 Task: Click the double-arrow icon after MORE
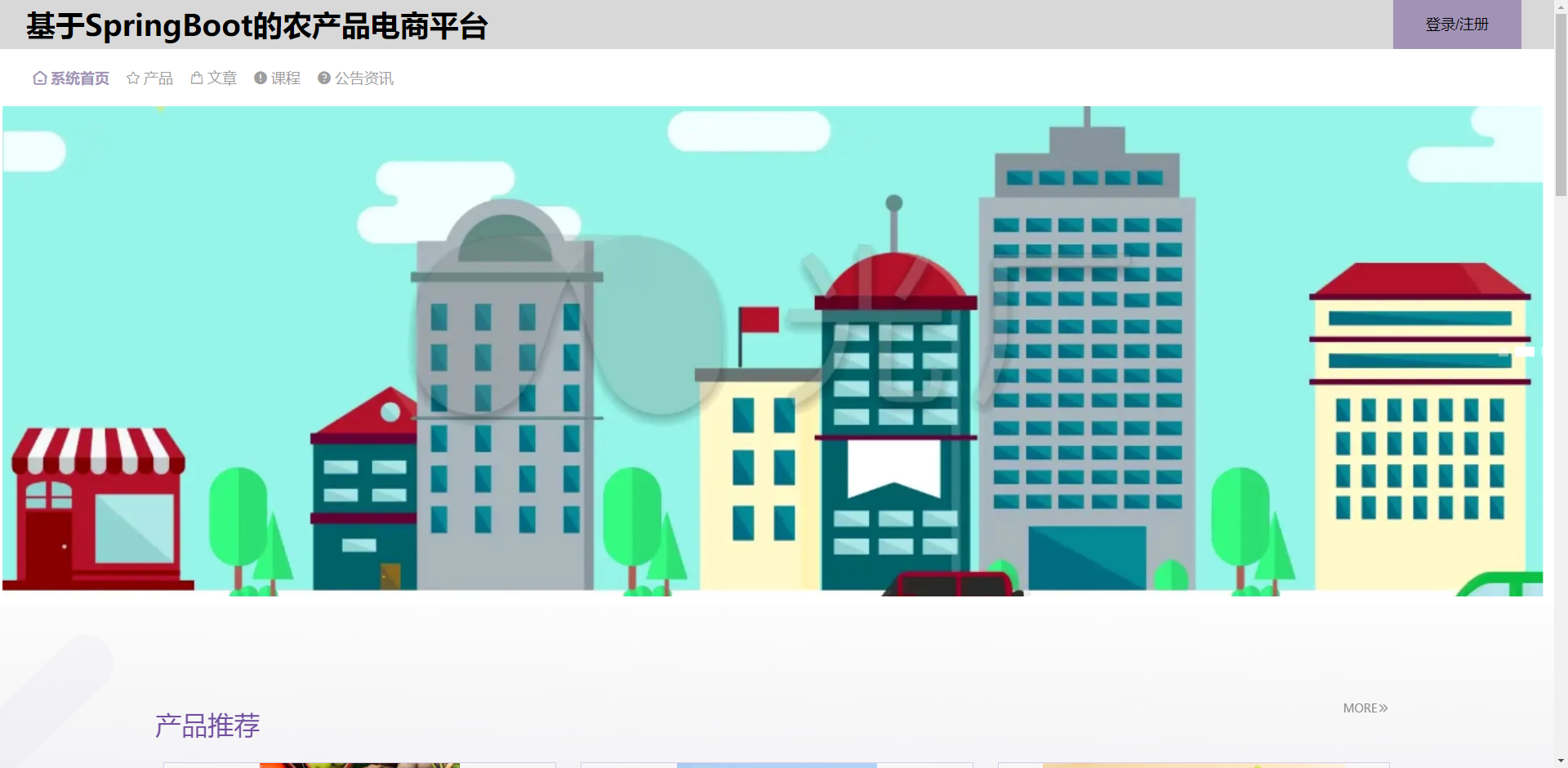click(x=1384, y=708)
